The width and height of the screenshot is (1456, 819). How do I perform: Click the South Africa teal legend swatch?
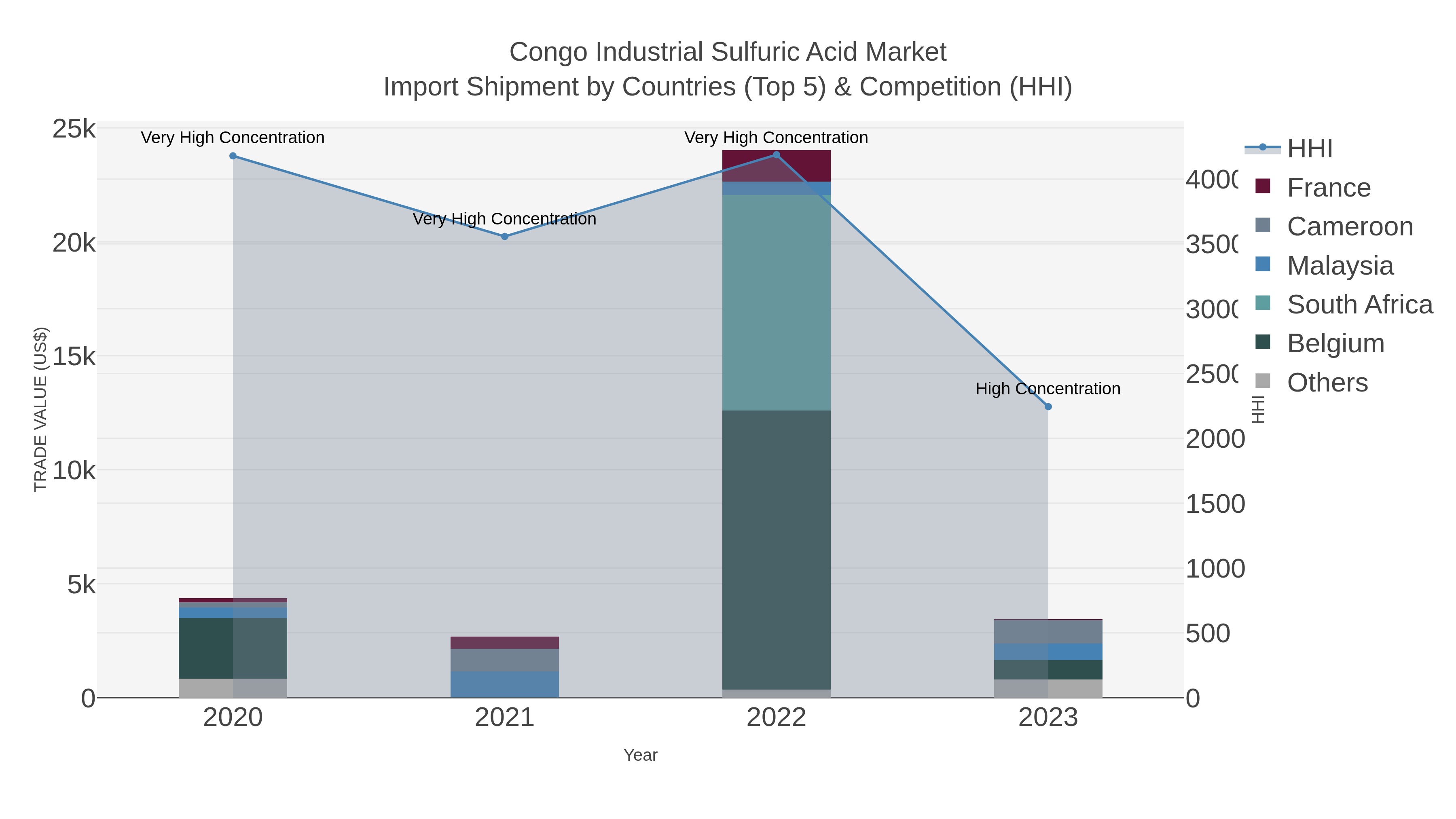pyautogui.click(x=1263, y=303)
